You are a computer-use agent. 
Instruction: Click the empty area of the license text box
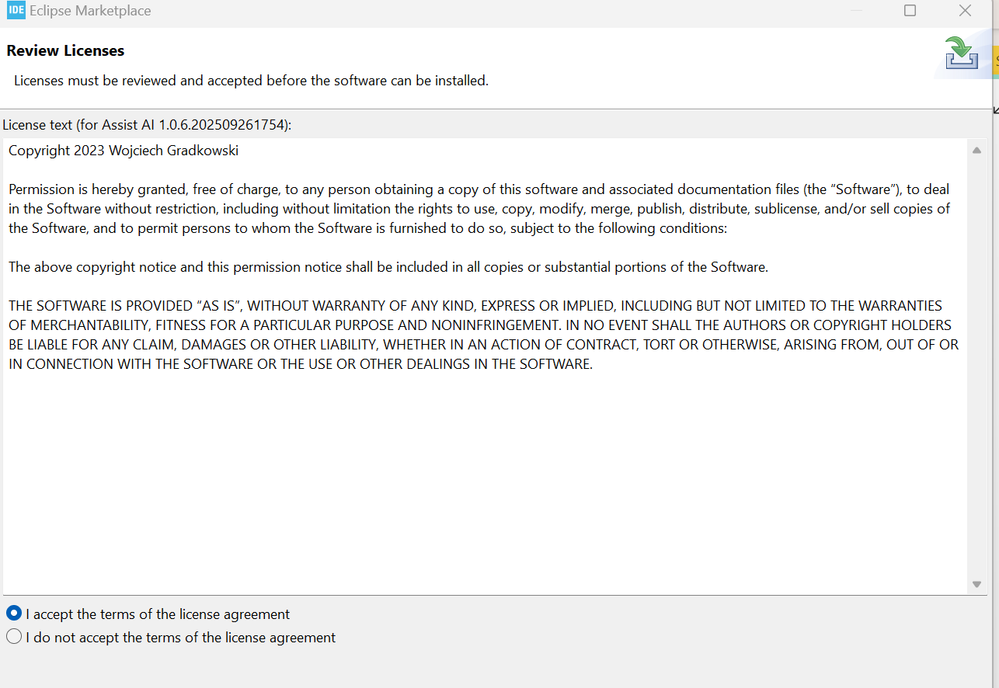(x=480, y=480)
